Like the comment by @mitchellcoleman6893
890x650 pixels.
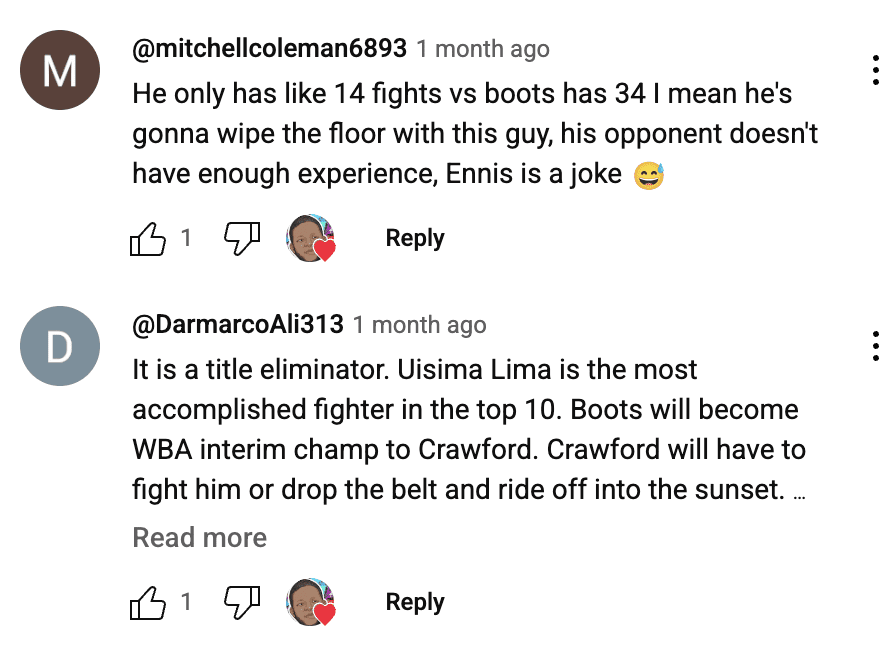click(148, 239)
